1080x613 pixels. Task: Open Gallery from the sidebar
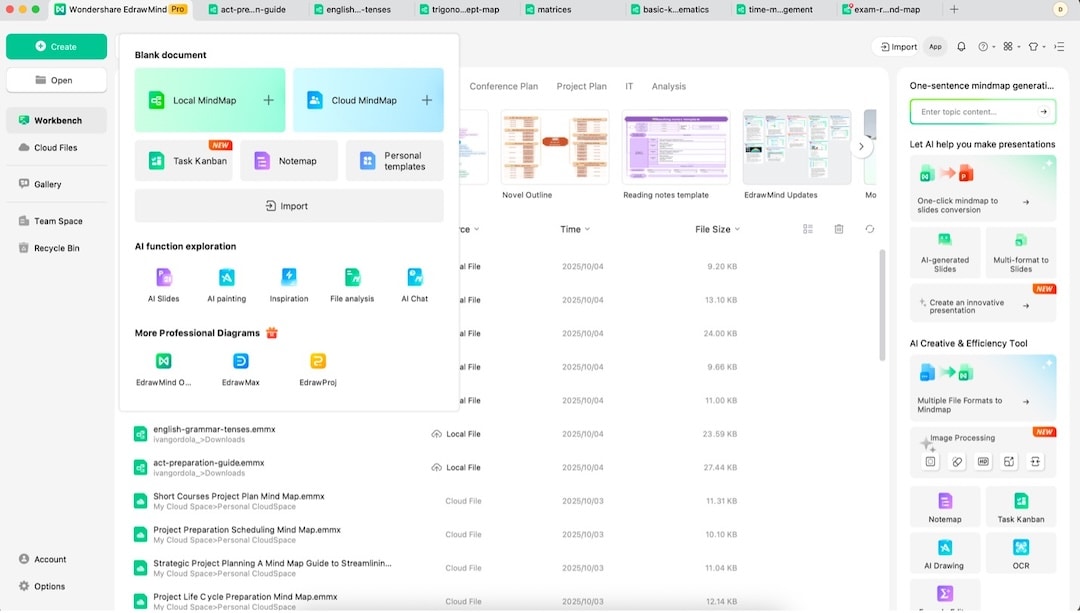point(47,182)
